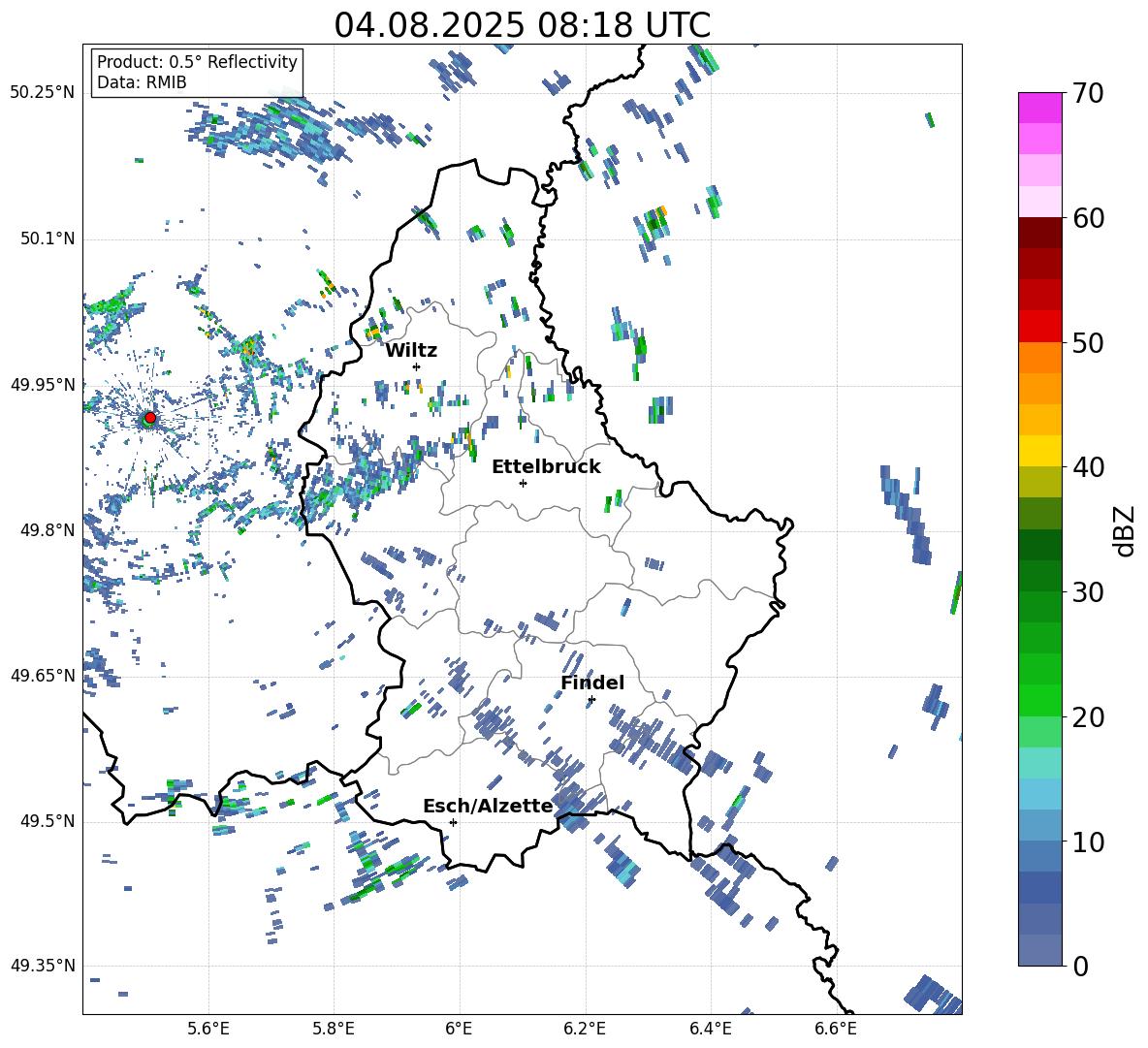Click the bright red colorbar segment below 50
This screenshot has height=1048, width=1148.
(1039, 327)
